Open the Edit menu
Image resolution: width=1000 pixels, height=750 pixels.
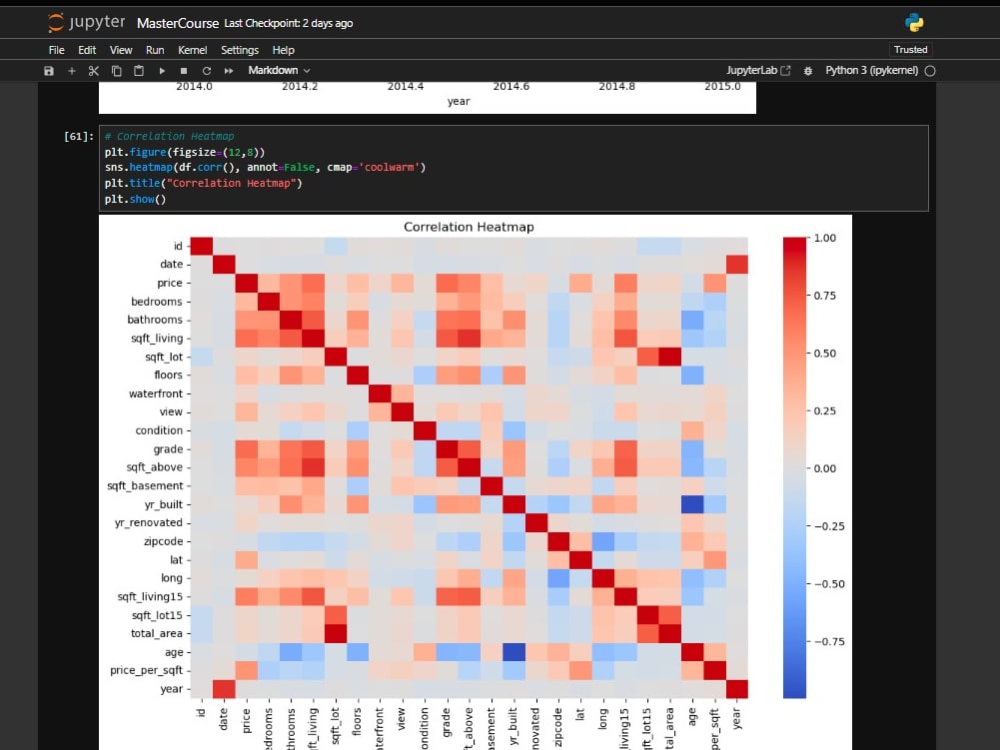(x=87, y=50)
